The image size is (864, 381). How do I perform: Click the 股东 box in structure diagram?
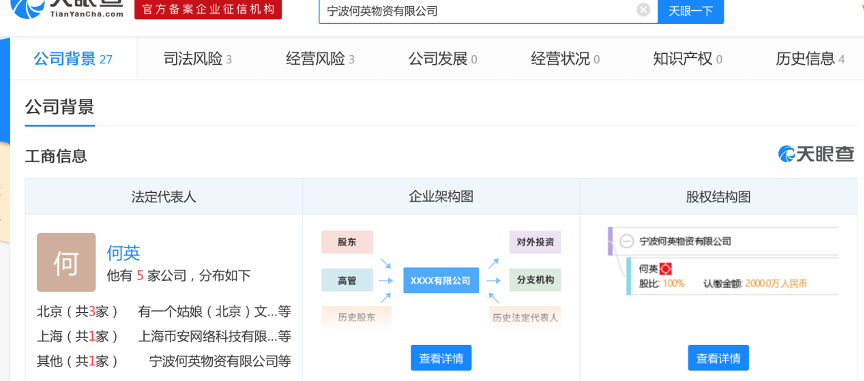point(347,242)
